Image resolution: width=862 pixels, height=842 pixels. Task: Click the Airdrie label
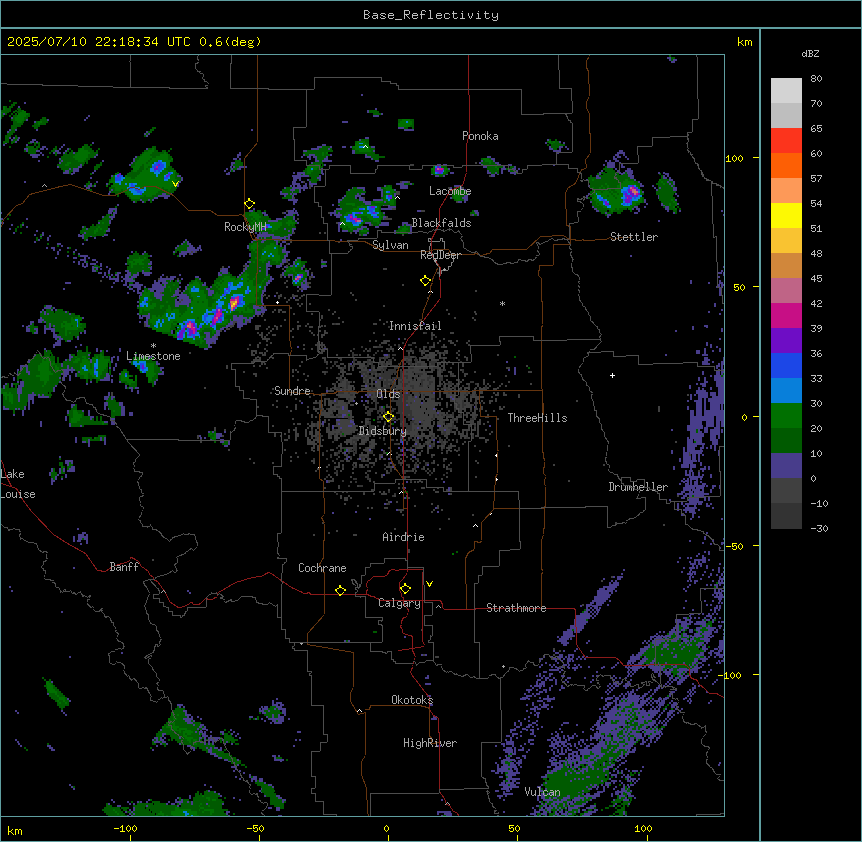(x=403, y=537)
